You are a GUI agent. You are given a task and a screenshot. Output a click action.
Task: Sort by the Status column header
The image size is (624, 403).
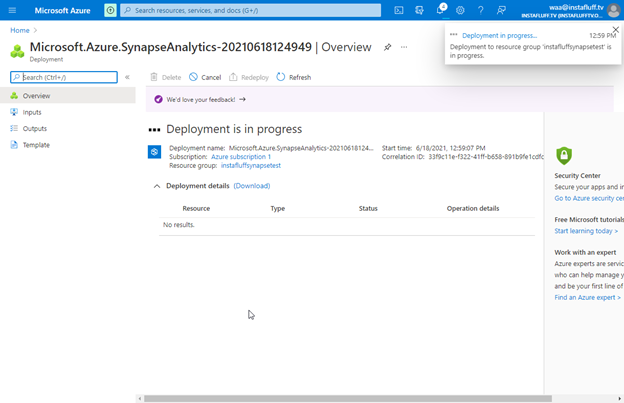(368, 208)
